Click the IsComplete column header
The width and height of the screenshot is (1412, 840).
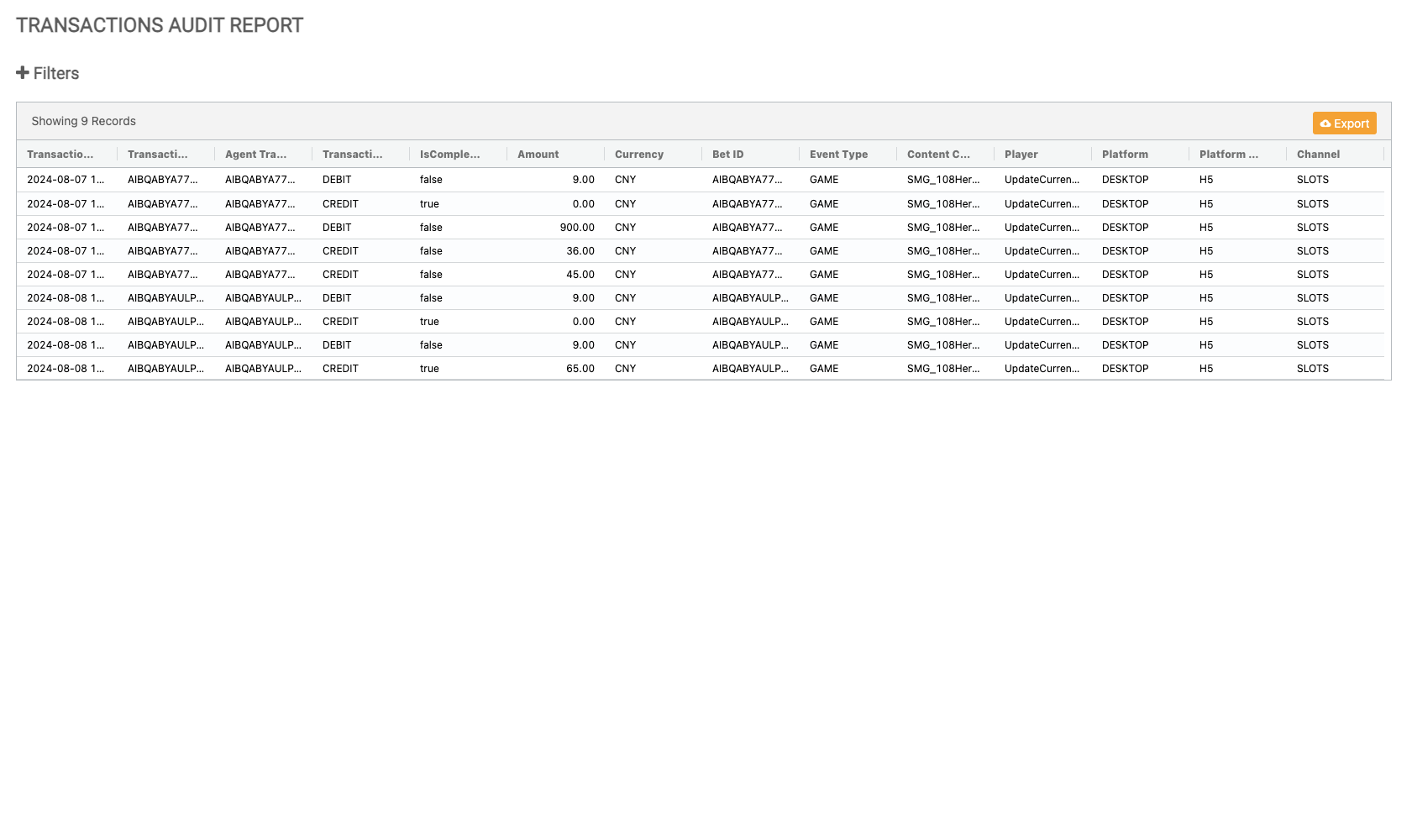coord(449,155)
